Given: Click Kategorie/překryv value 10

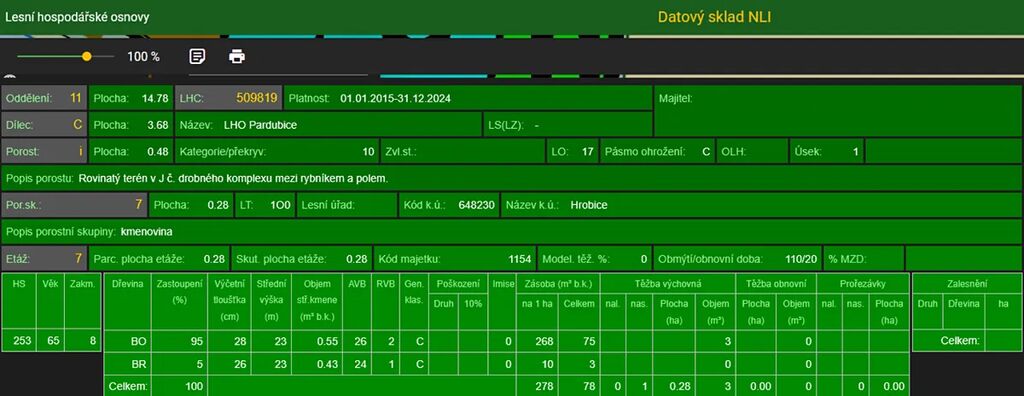Looking at the screenshot, I should click(x=368, y=152).
